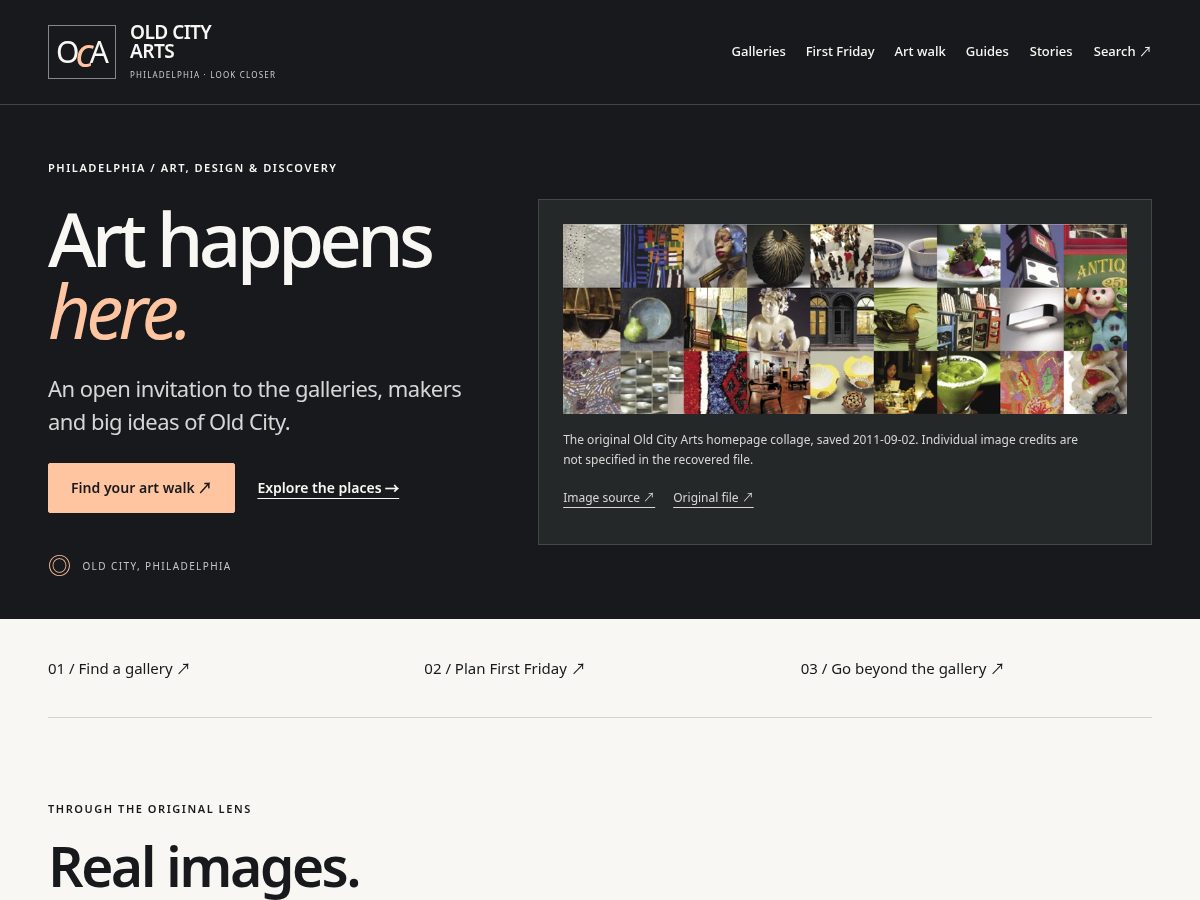Click the concentric circle location icon
This screenshot has width=1200, height=900.
click(x=60, y=566)
